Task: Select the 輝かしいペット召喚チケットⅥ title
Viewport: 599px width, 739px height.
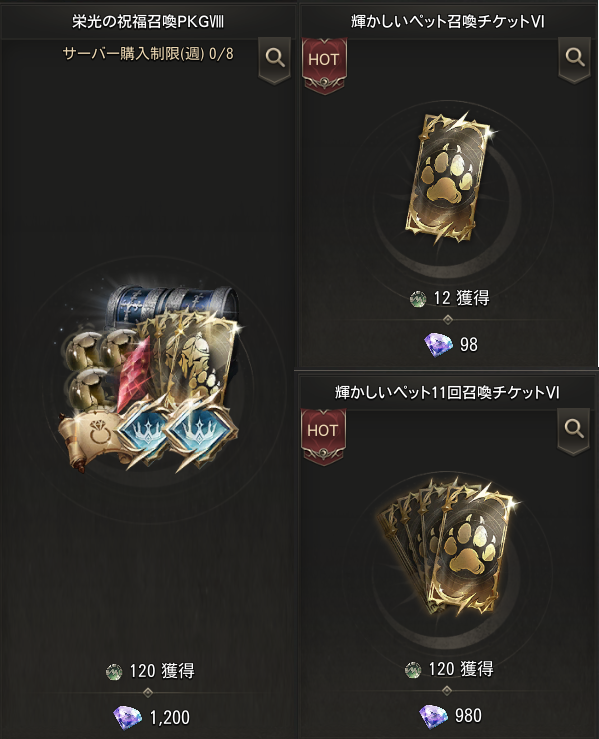Action: [448, 22]
